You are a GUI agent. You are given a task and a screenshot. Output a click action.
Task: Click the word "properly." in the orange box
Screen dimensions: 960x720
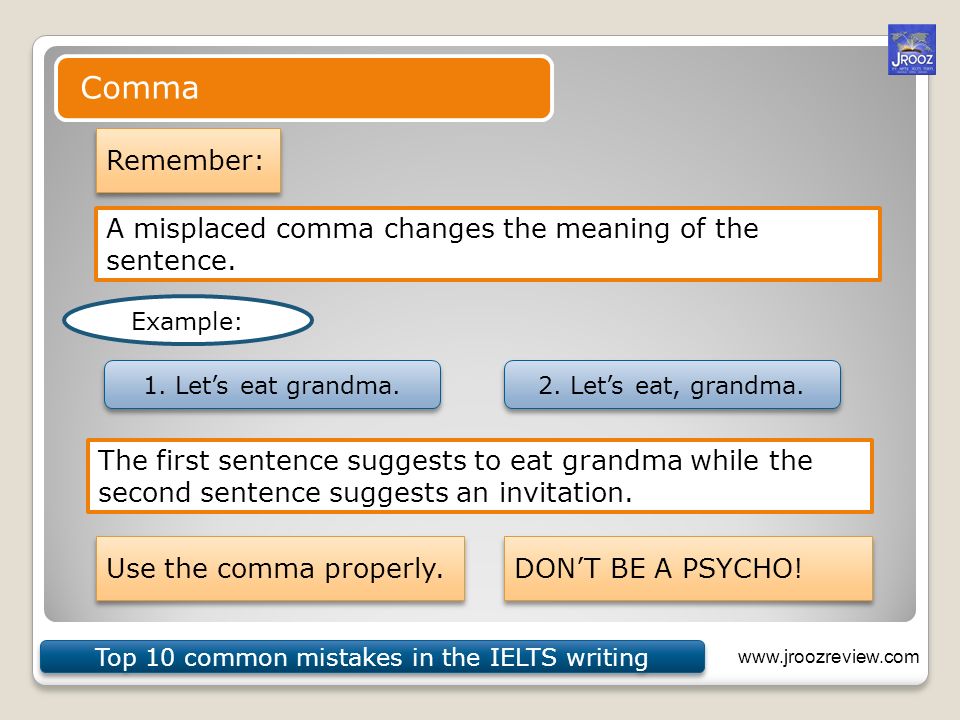pyautogui.click(x=384, y=569)
